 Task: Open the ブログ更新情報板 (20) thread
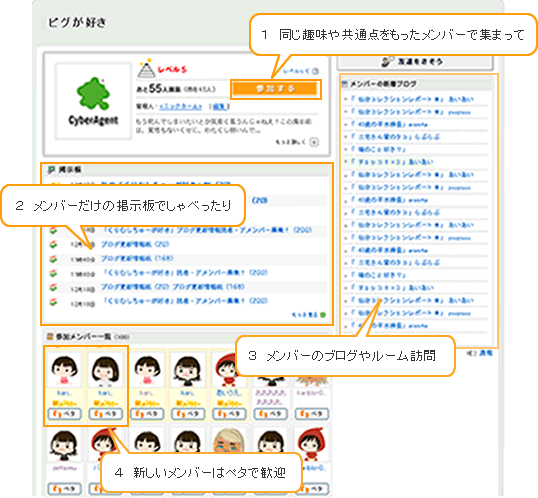135,244
